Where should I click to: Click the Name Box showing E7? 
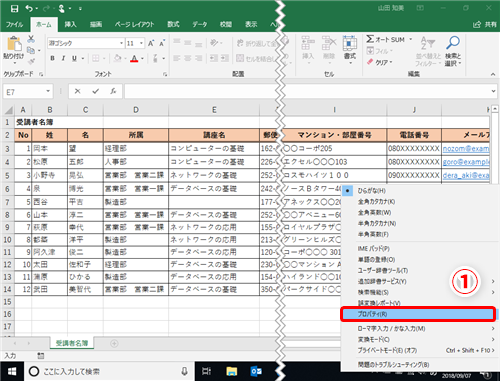tap(24, 92)
